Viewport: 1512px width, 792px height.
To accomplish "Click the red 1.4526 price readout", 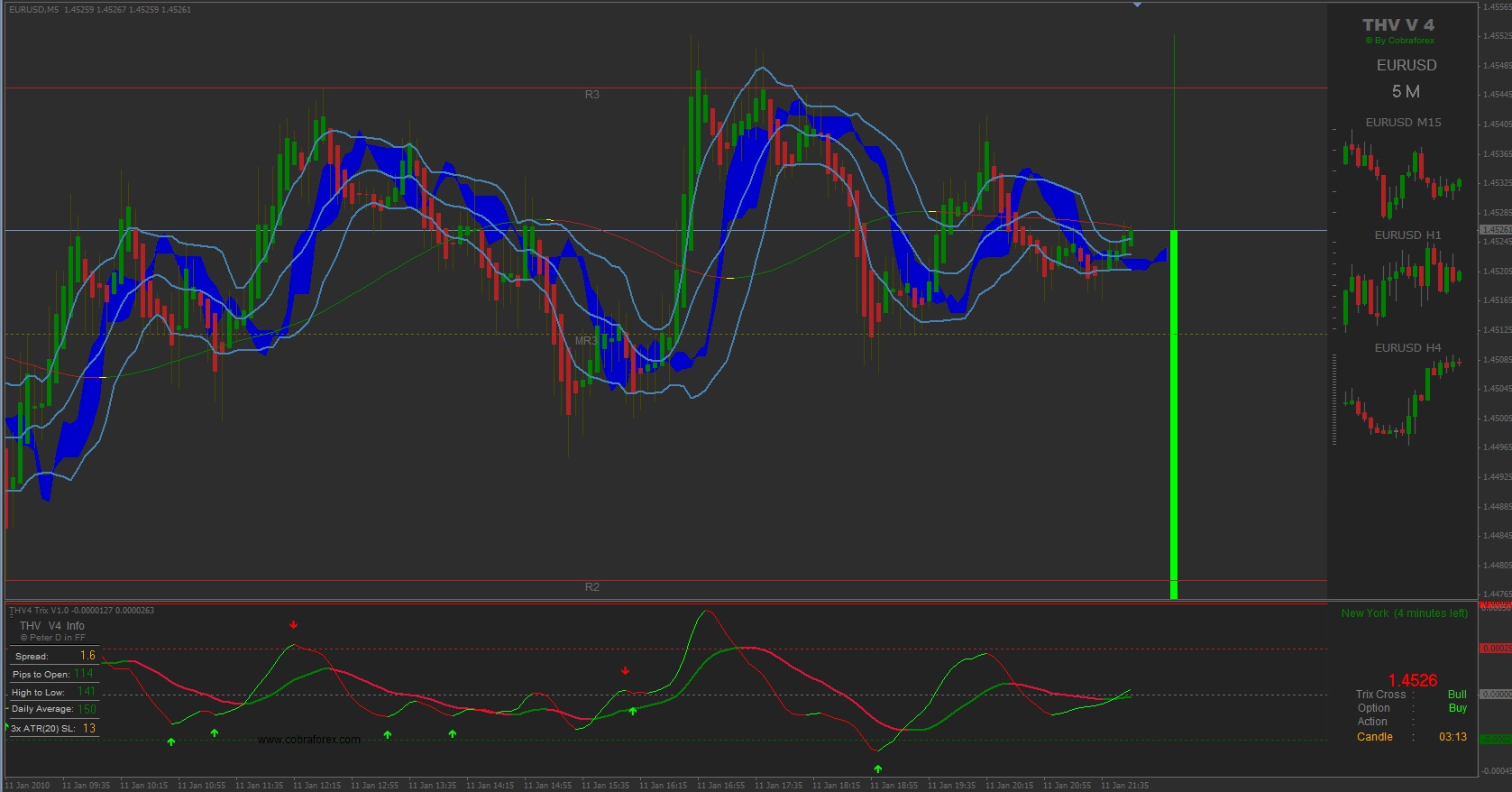I will (1412, 680).
